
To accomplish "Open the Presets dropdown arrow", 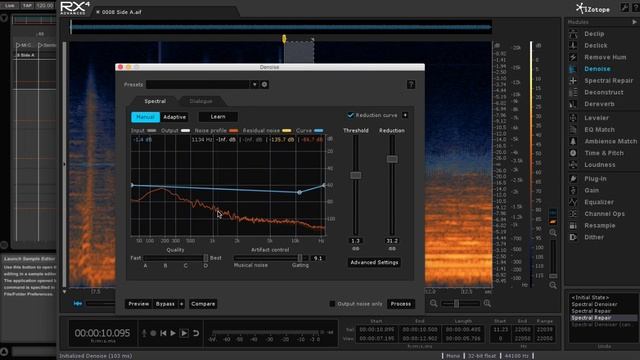I will 254,84.
